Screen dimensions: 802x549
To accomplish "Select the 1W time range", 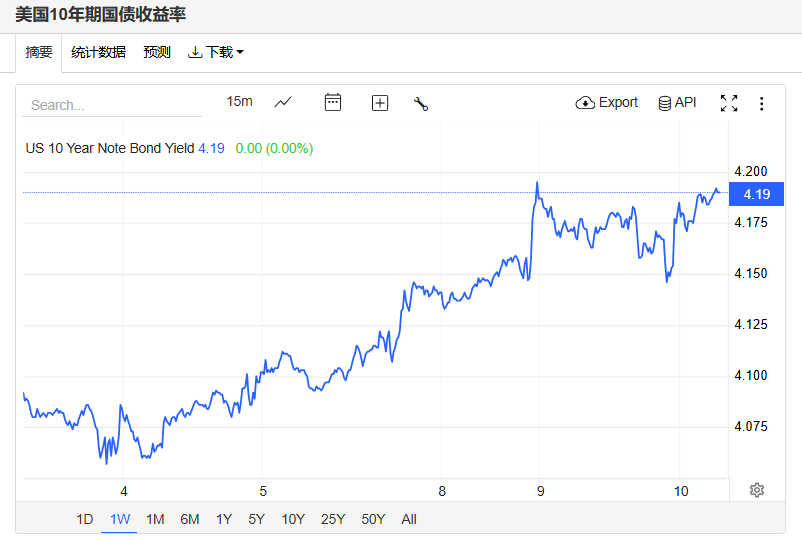I will point(120,519).
